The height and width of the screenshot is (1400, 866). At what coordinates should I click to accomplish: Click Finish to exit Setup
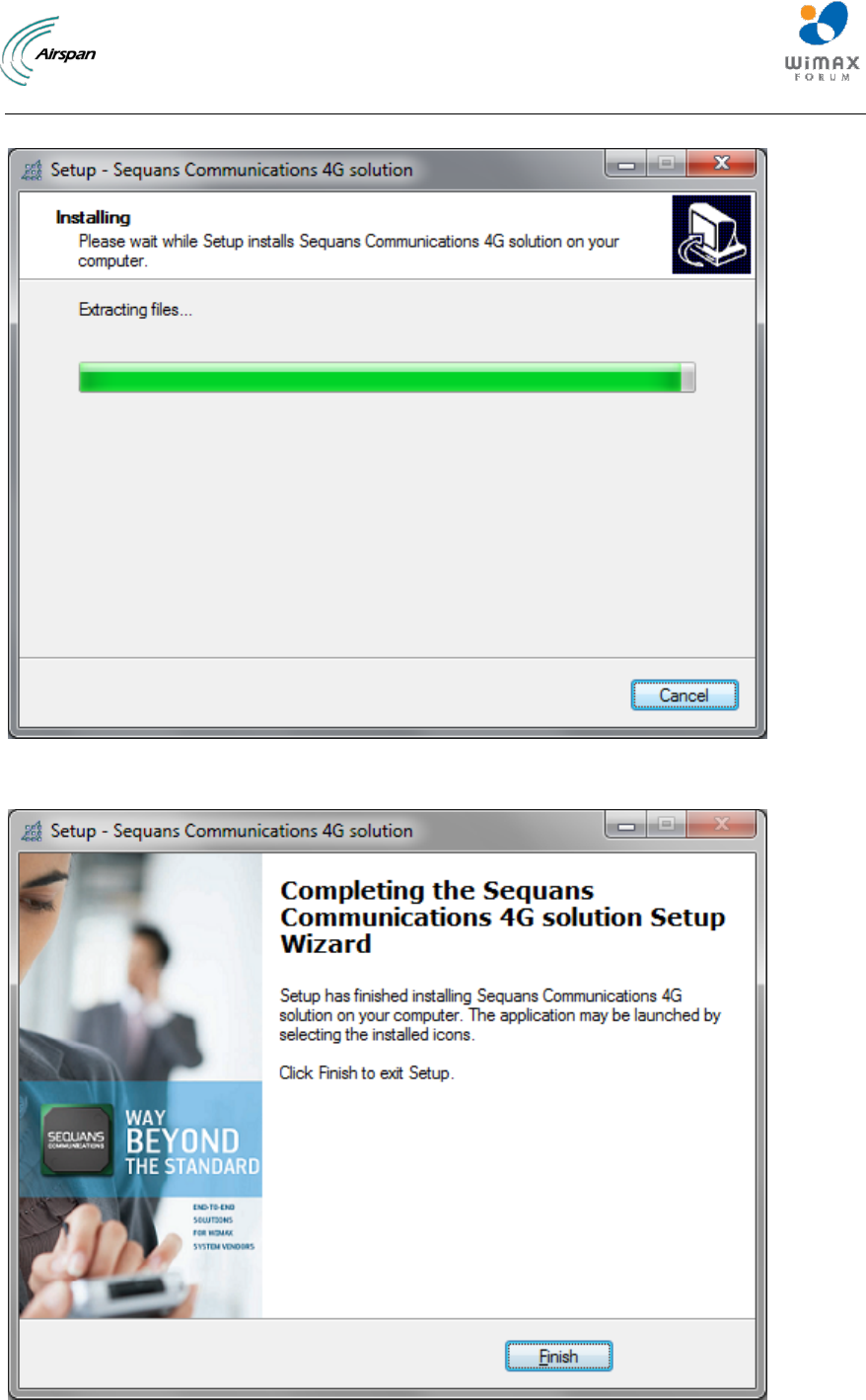pos(558,1357)
